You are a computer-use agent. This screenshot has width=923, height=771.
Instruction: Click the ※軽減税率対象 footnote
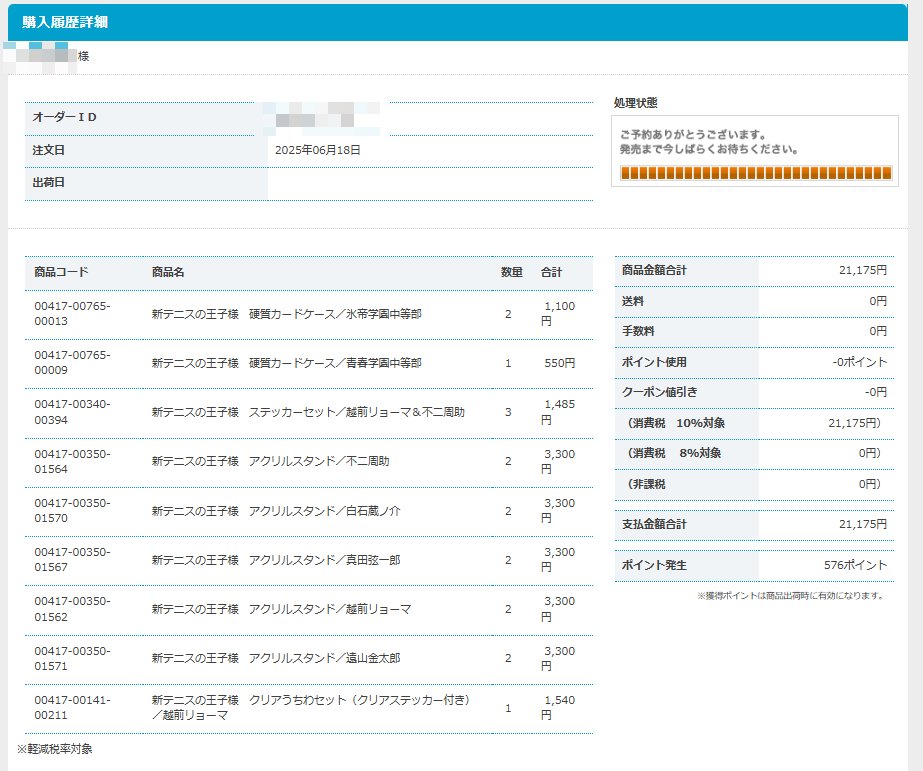[x=55, y=749]
